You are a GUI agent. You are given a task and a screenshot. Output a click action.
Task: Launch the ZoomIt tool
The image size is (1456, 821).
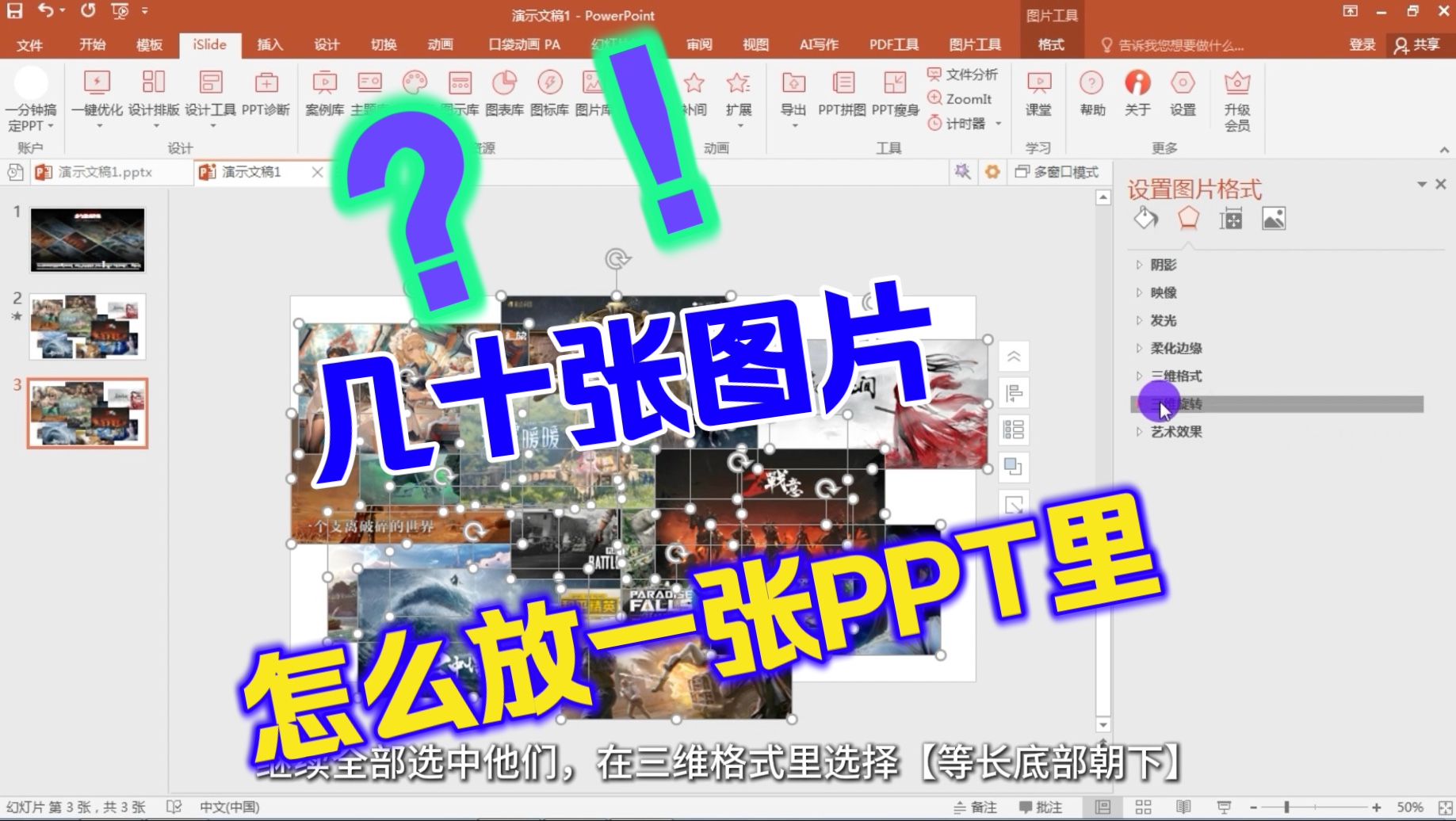coord(961,98)
